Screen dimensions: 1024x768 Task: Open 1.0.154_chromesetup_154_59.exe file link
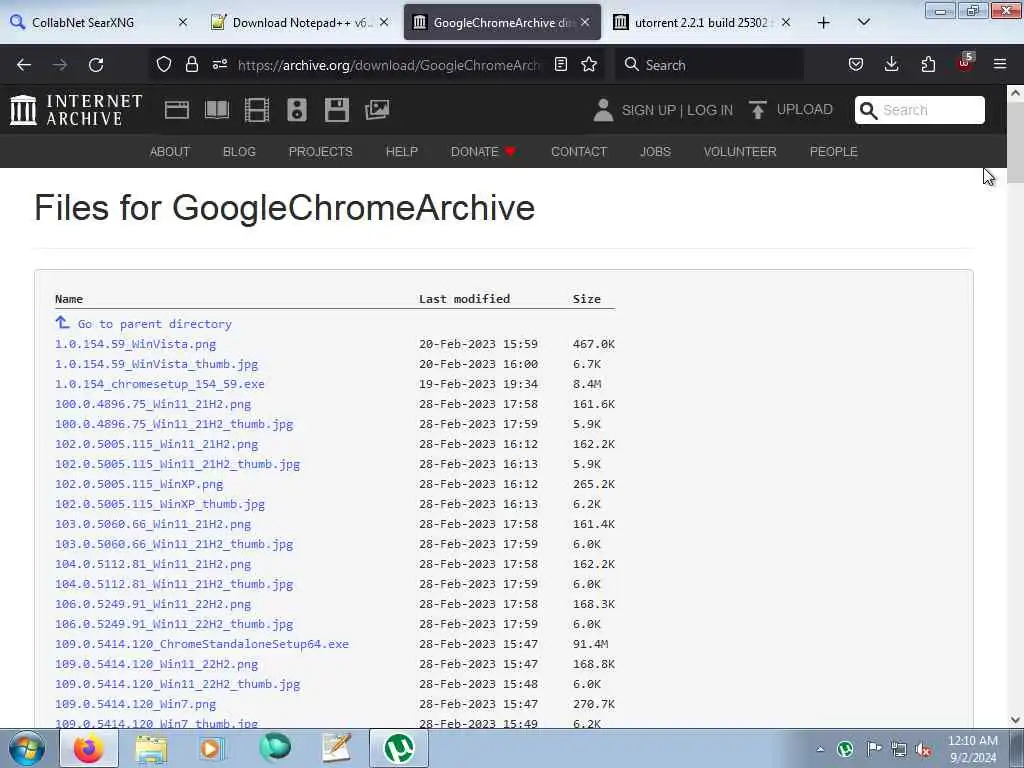pyautogui.click(x=160, y=384)
